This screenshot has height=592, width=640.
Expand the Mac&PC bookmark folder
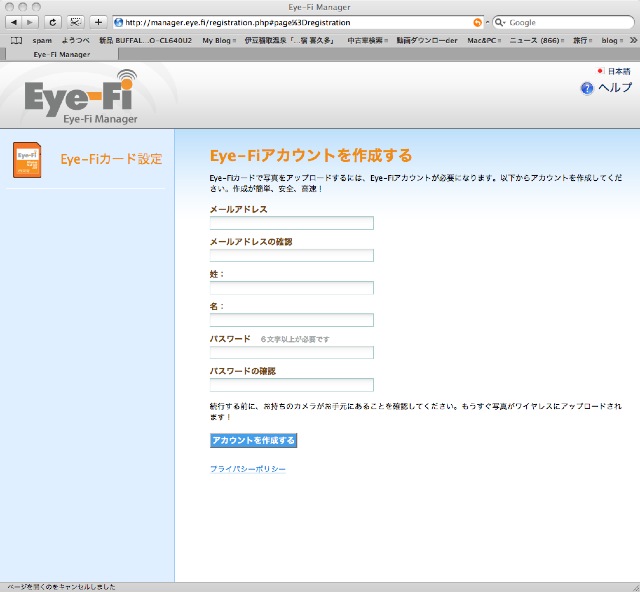click(484, 40)
